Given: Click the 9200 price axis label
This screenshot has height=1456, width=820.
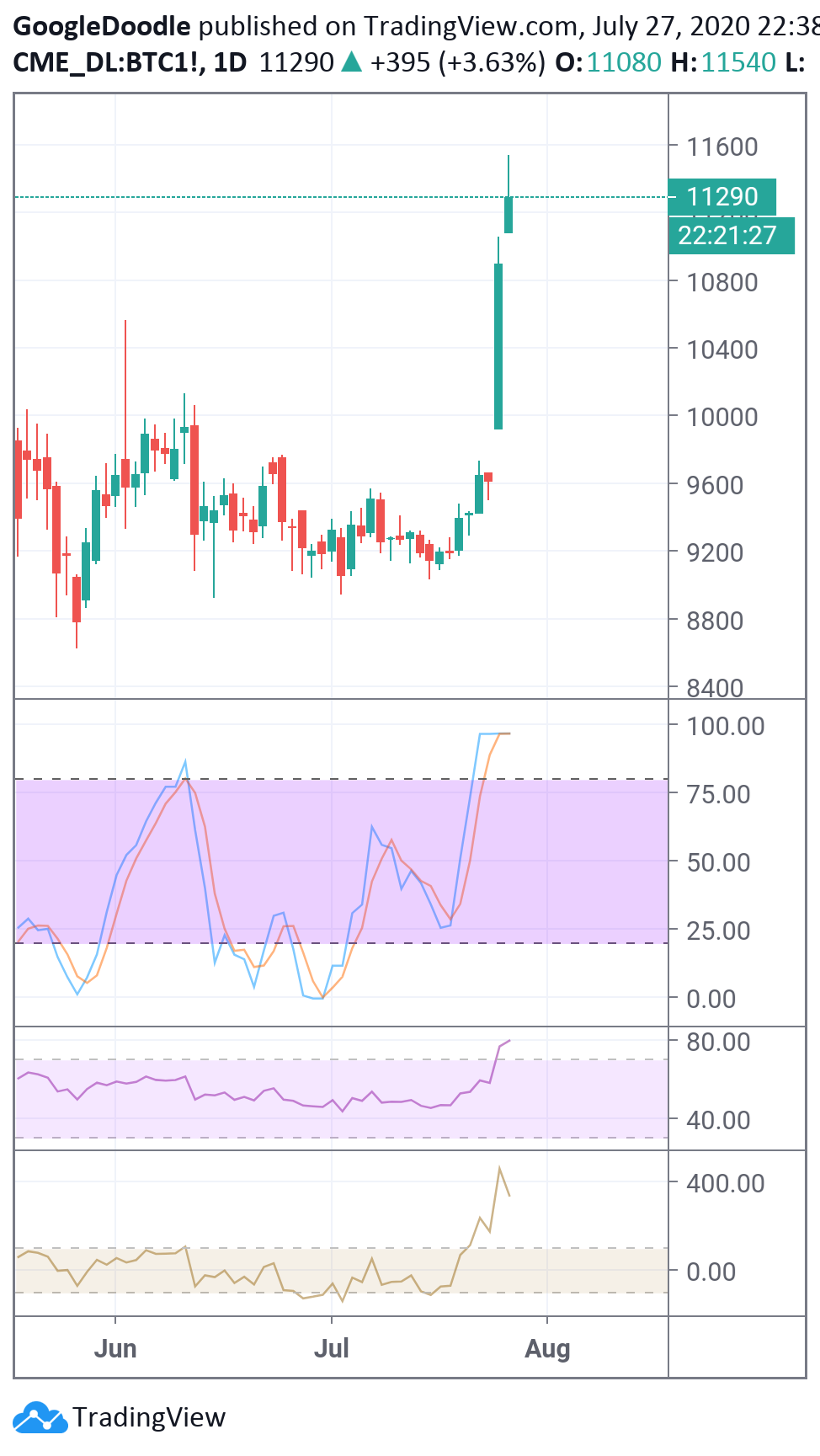Looking at the screenshot, I should click(715, 552).
